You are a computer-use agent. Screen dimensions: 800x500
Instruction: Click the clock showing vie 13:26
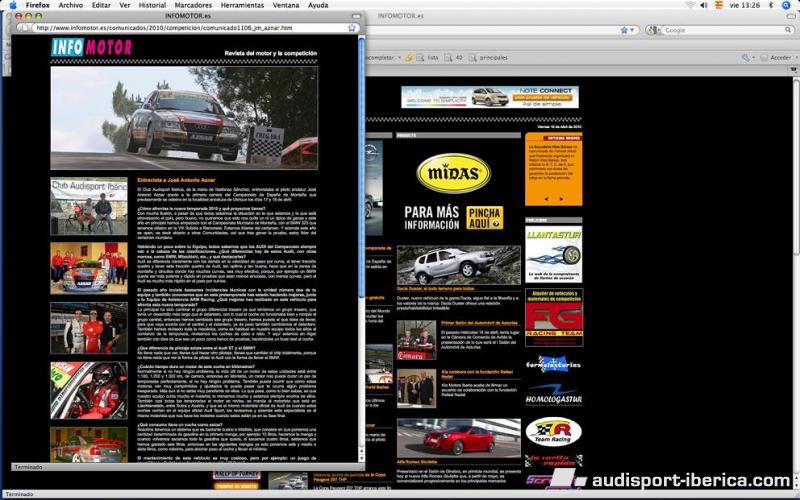(745, 5)
